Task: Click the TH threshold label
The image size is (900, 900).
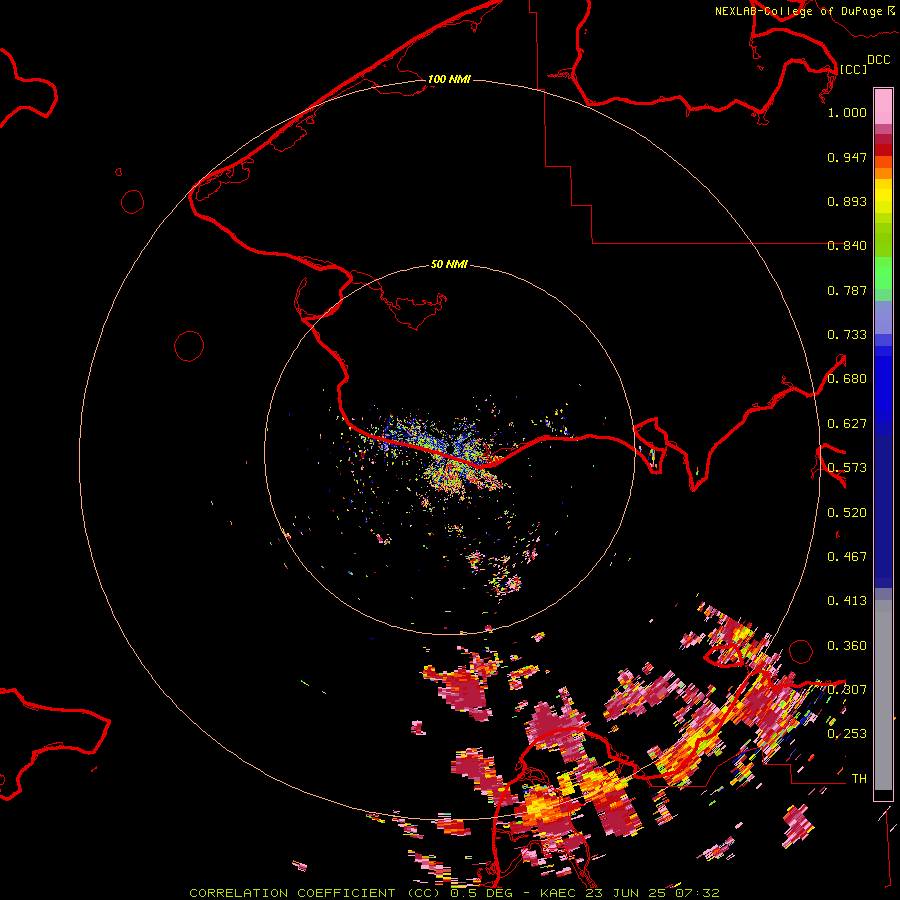Action: coord(859,779)
